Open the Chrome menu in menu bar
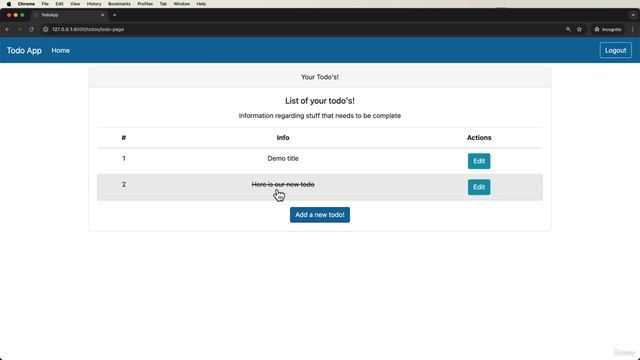 tap(26, 4)
